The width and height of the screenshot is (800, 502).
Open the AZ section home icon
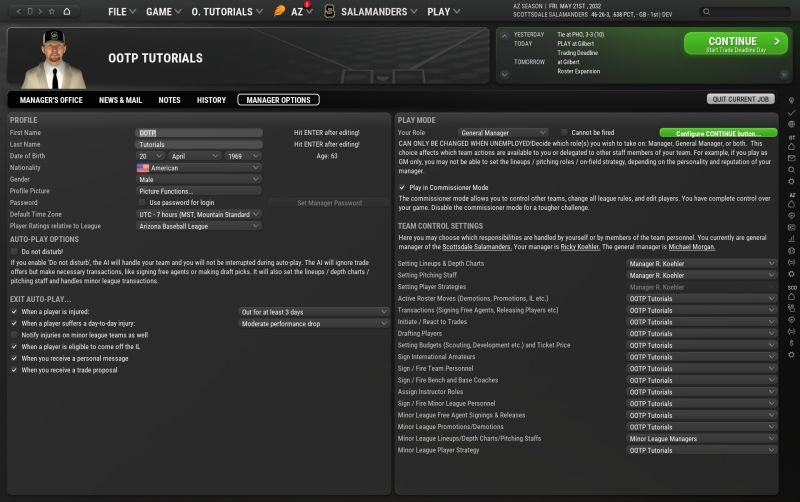791,204
